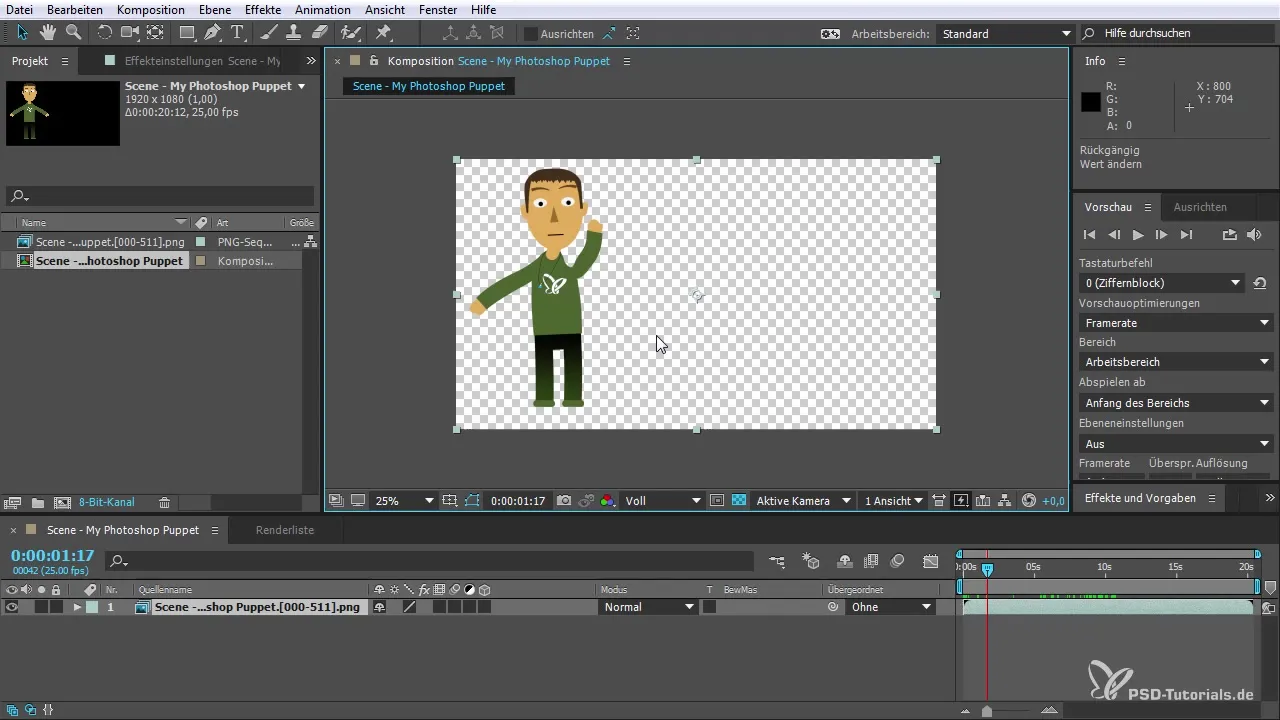Click the current time 0:00:01:17 in viewer
Screen dimensions: 1280x720
[x=517, y=501]
